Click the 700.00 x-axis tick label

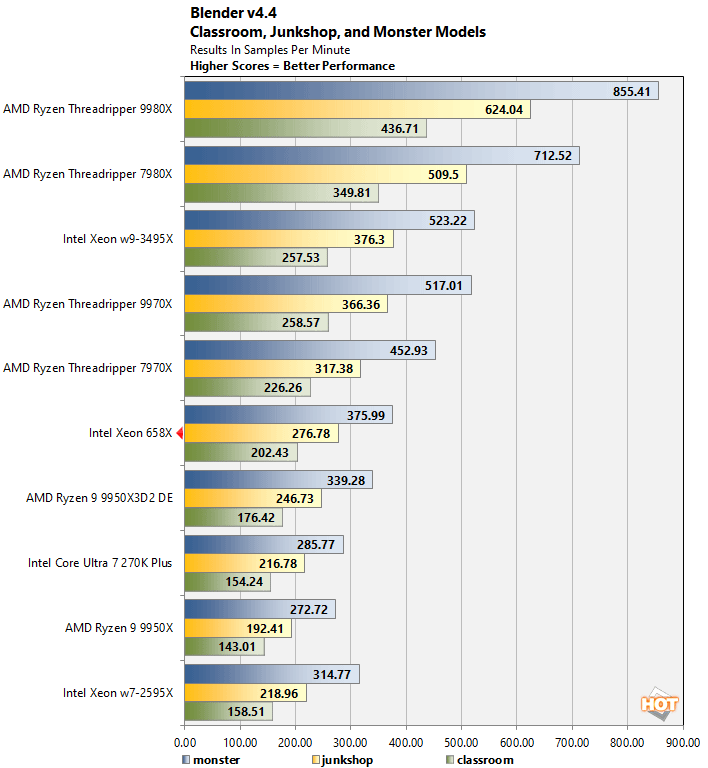[x=572, y=743]
